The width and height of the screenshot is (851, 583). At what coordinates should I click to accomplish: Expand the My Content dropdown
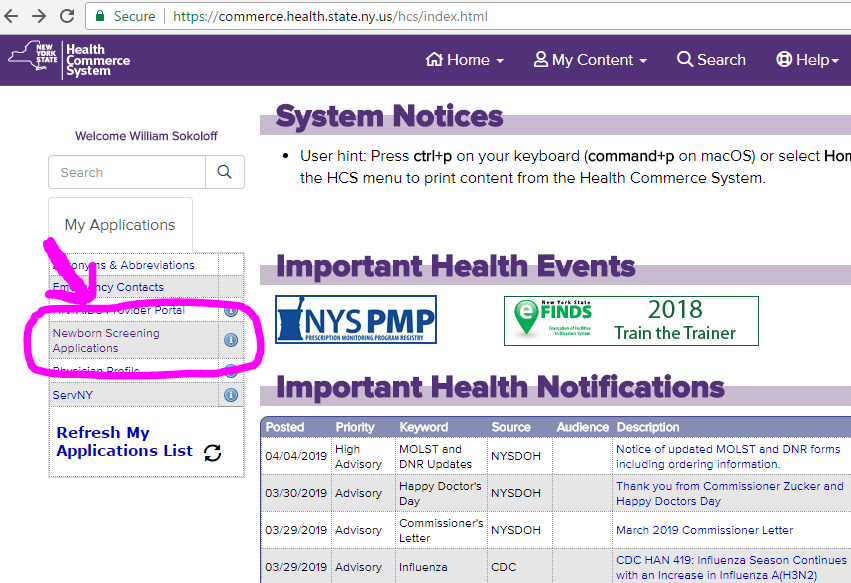590,60
